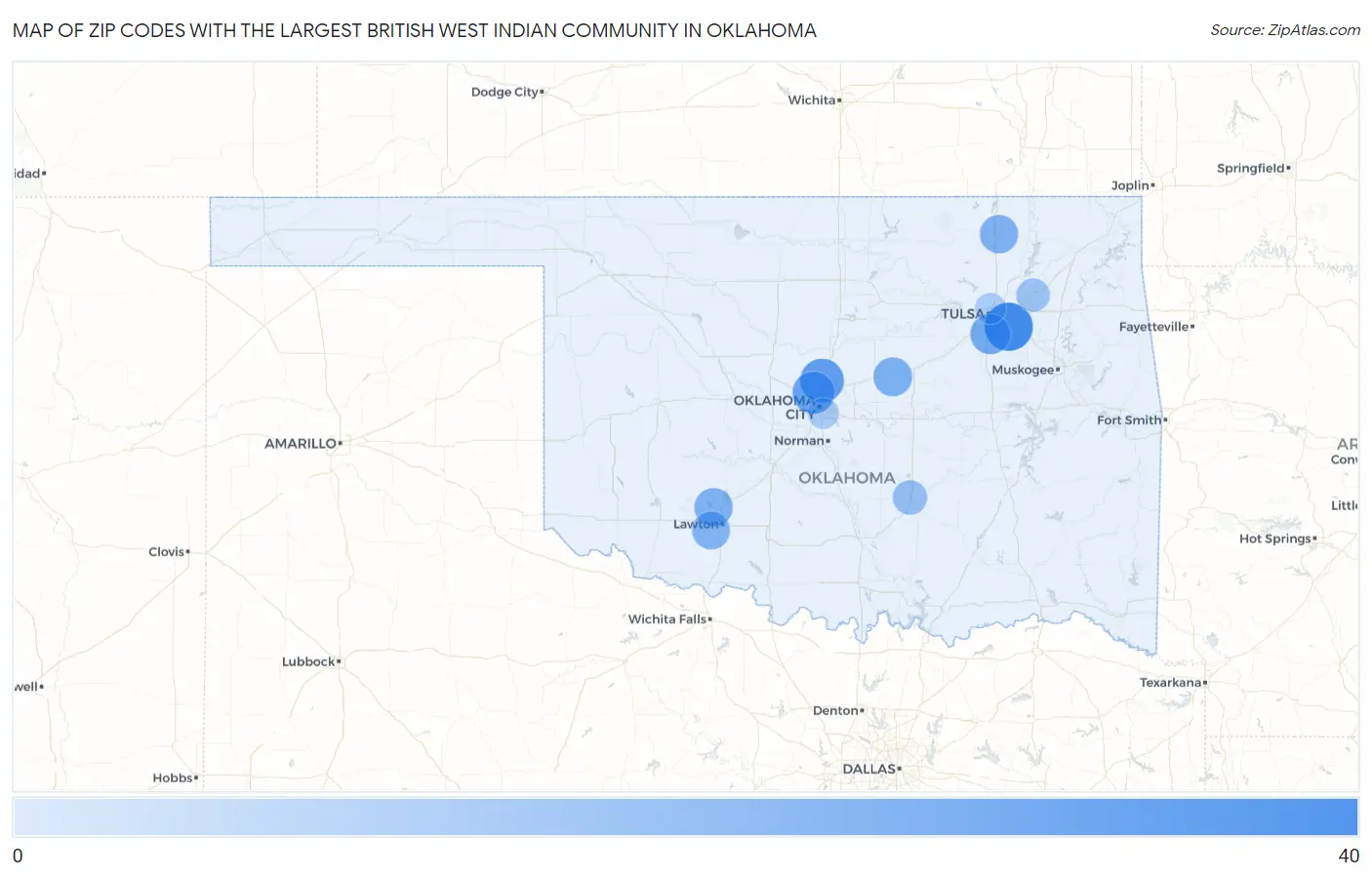Click the map title heading
This screenshot has height=877, width=1372.
[x=415, y=30]
